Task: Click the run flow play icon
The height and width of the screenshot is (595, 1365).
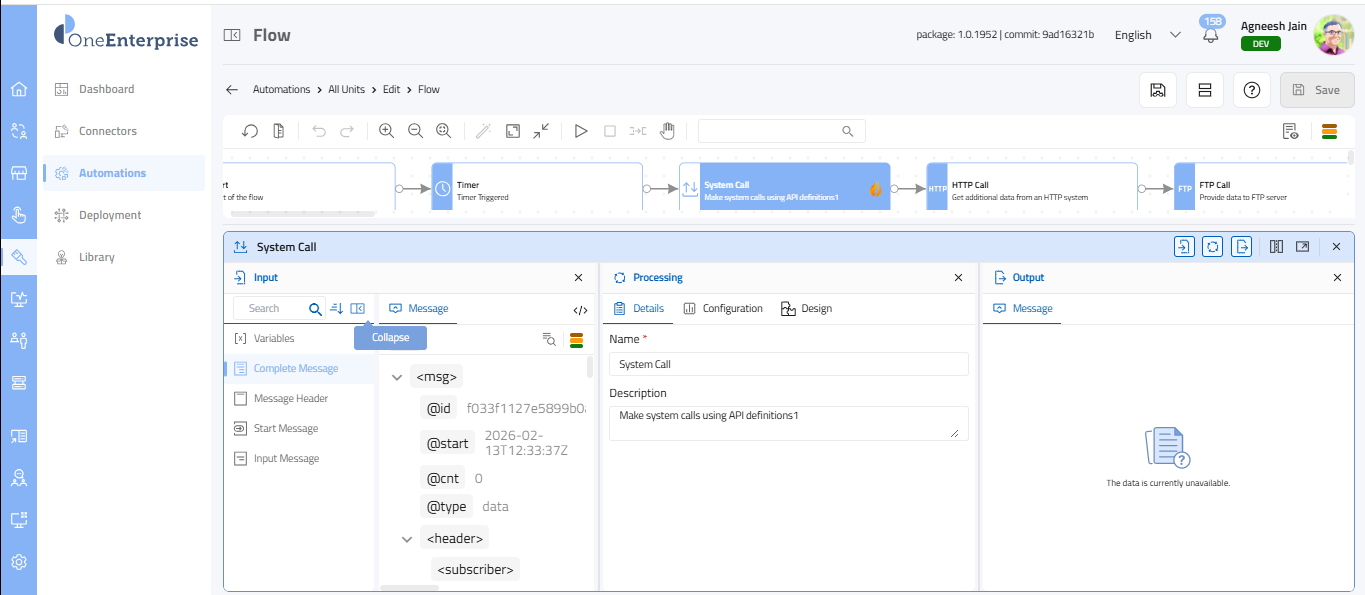Action: coord(581,131)
